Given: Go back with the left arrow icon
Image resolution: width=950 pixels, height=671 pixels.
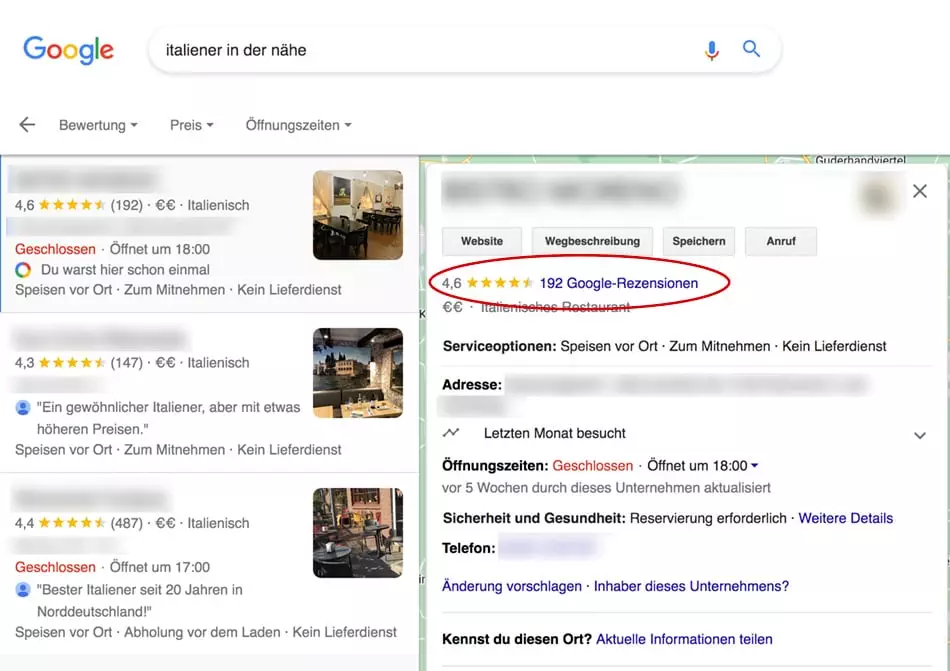Looking at the screenshot, I should 27,125.
